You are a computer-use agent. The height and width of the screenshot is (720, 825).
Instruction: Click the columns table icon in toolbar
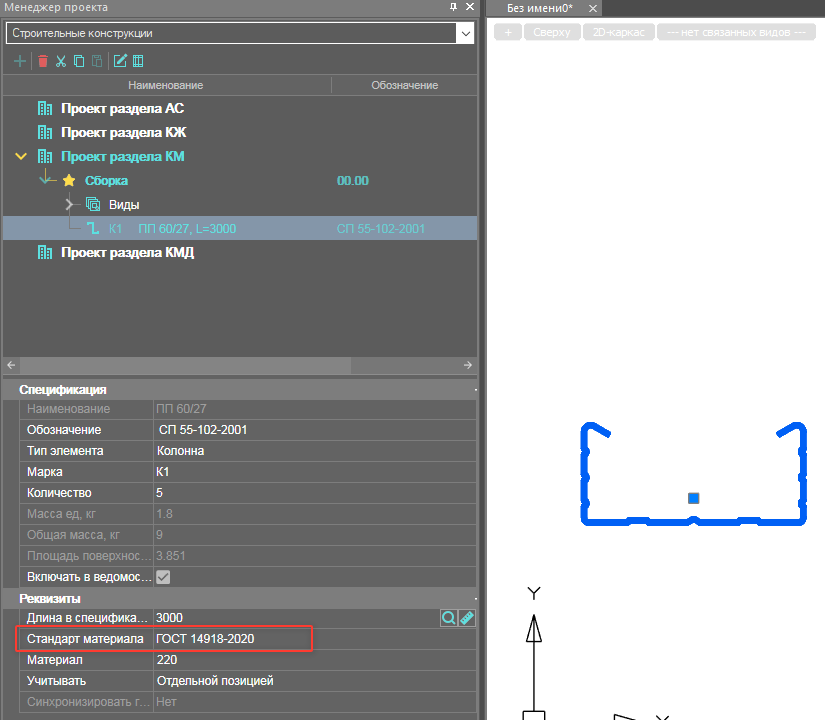click(x=138, y=61)
